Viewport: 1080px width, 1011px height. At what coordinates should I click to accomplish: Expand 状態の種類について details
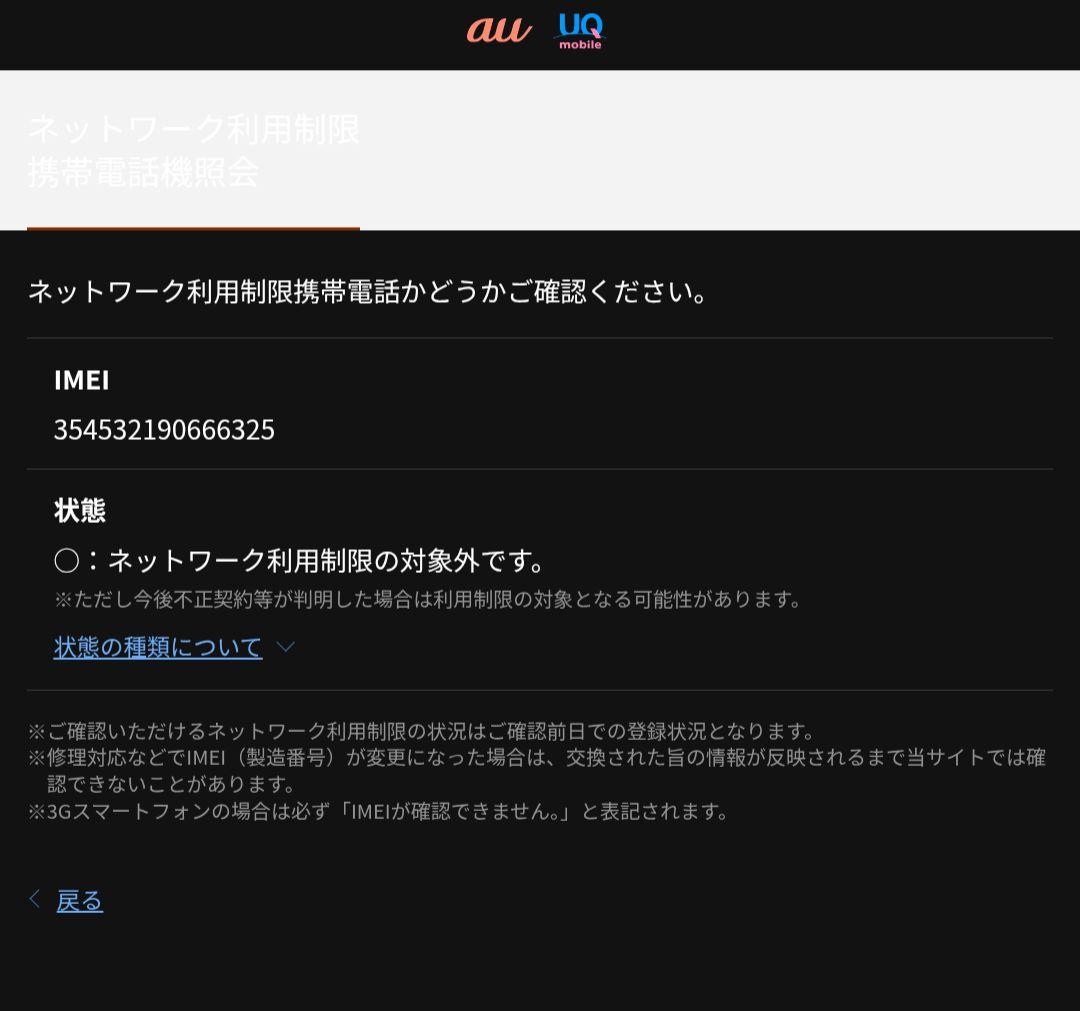point(157,647)
